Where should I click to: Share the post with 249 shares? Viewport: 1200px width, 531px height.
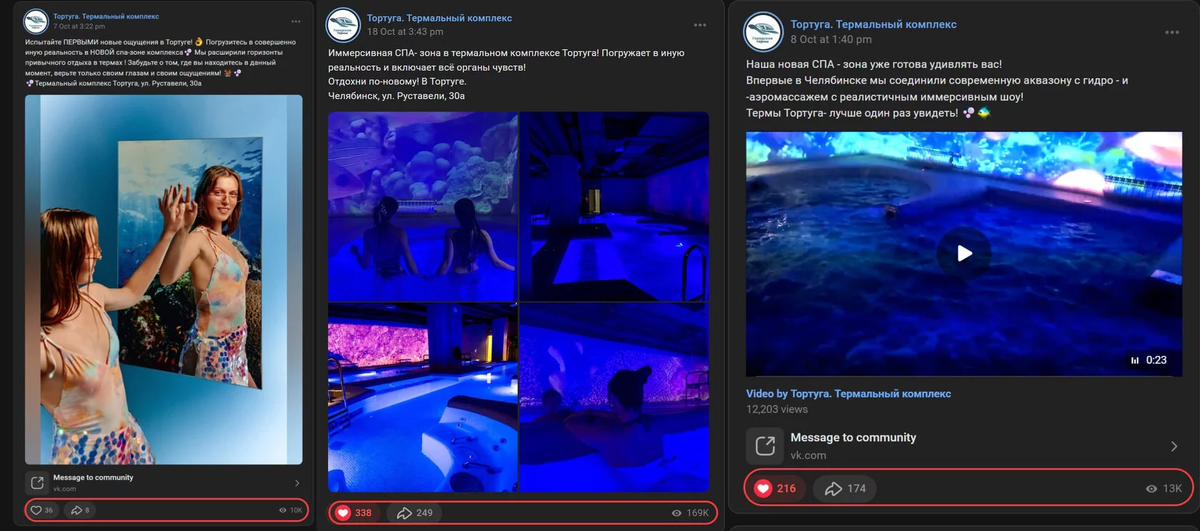click(x=415, y=513)
